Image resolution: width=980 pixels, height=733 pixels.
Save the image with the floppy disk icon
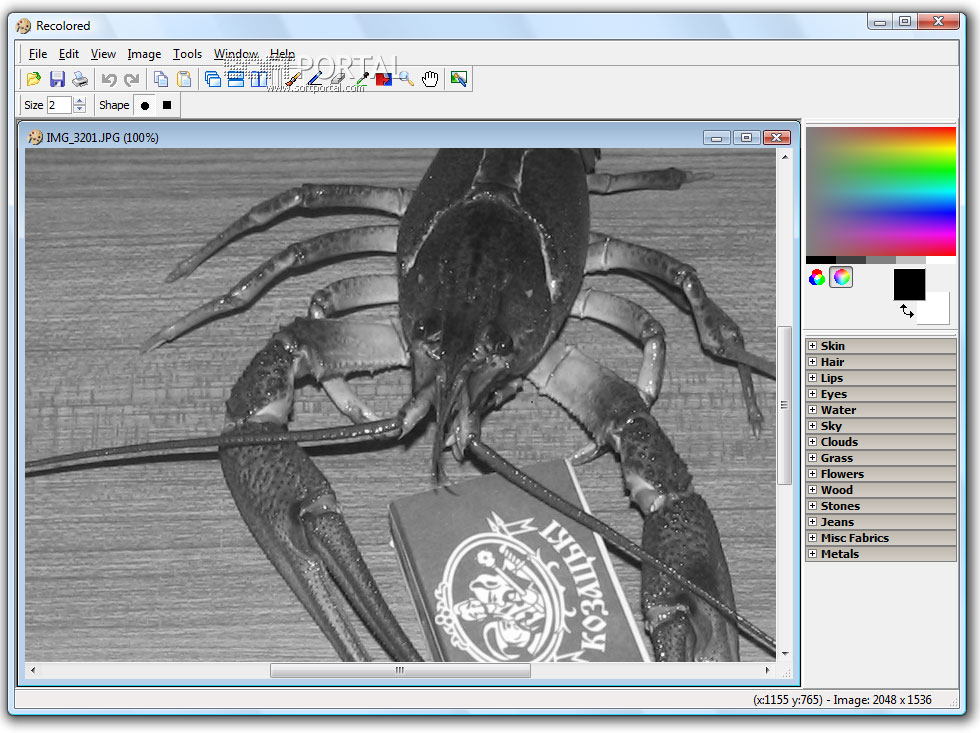point(57,79)
